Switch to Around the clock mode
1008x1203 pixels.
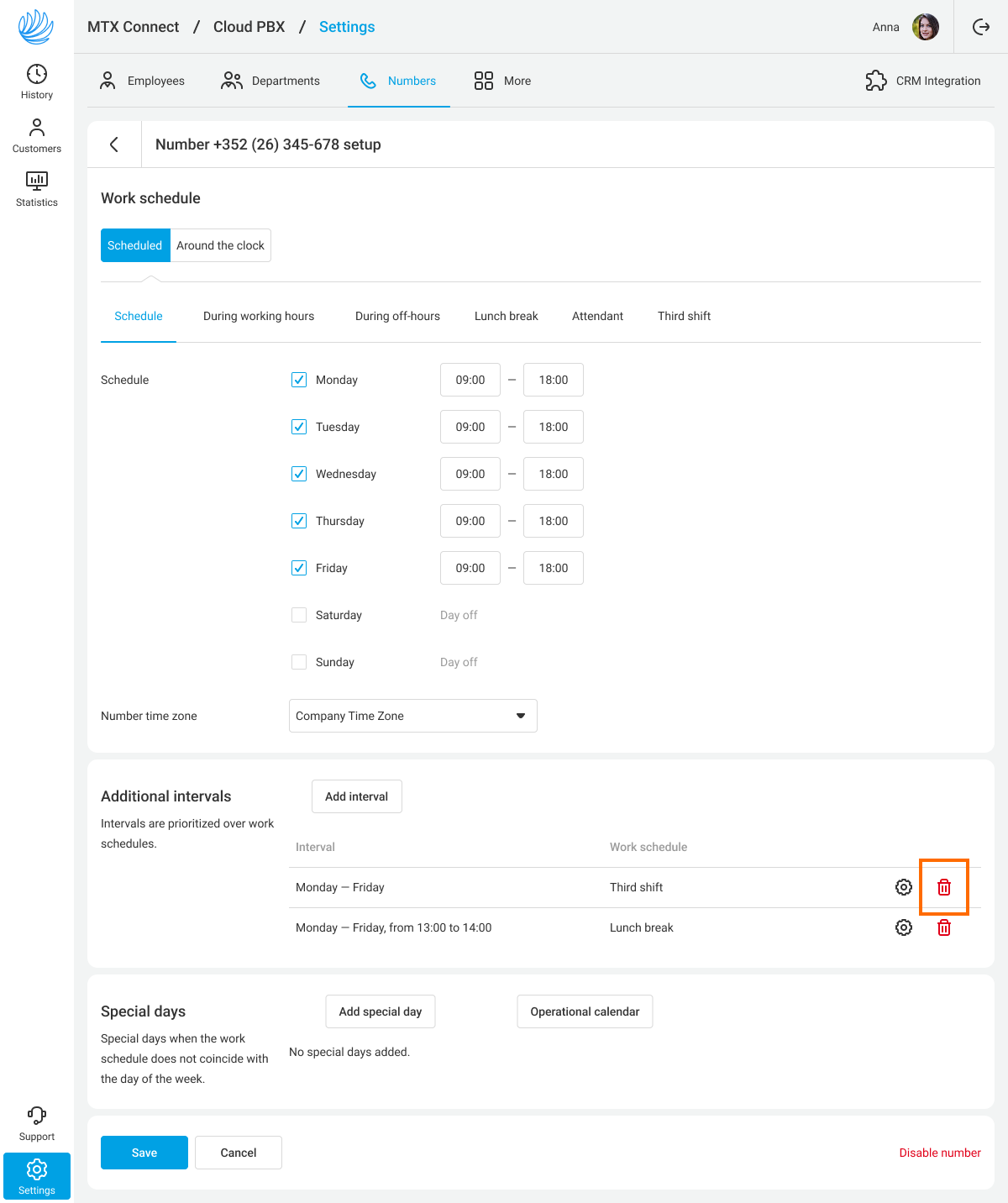coord(220,245)
